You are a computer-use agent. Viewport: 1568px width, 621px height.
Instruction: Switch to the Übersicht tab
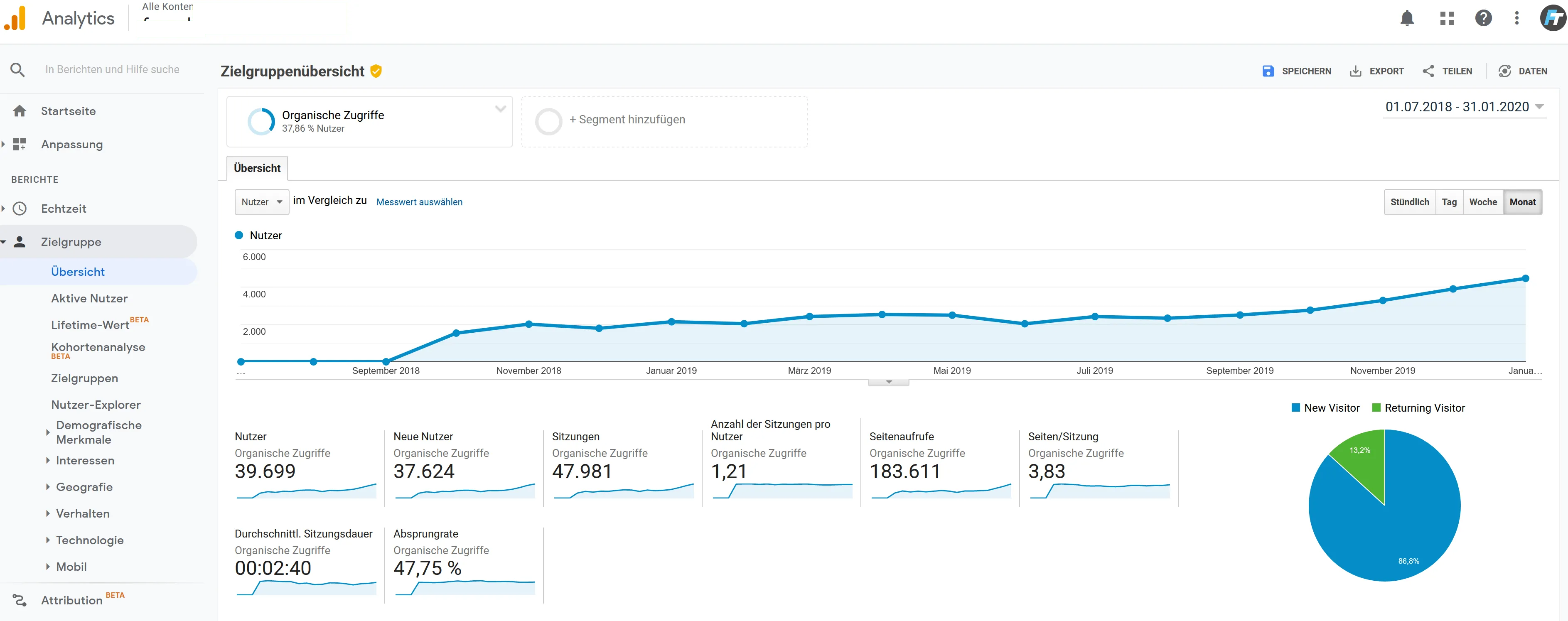[257, 168]
